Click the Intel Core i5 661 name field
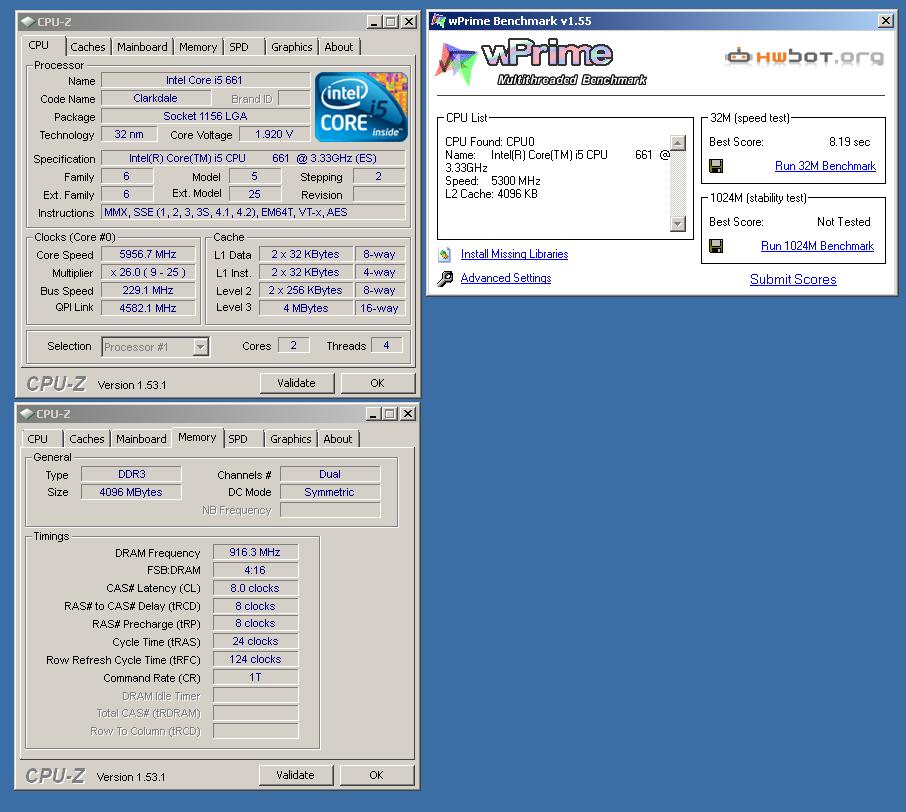 click(x=205, y=80)
